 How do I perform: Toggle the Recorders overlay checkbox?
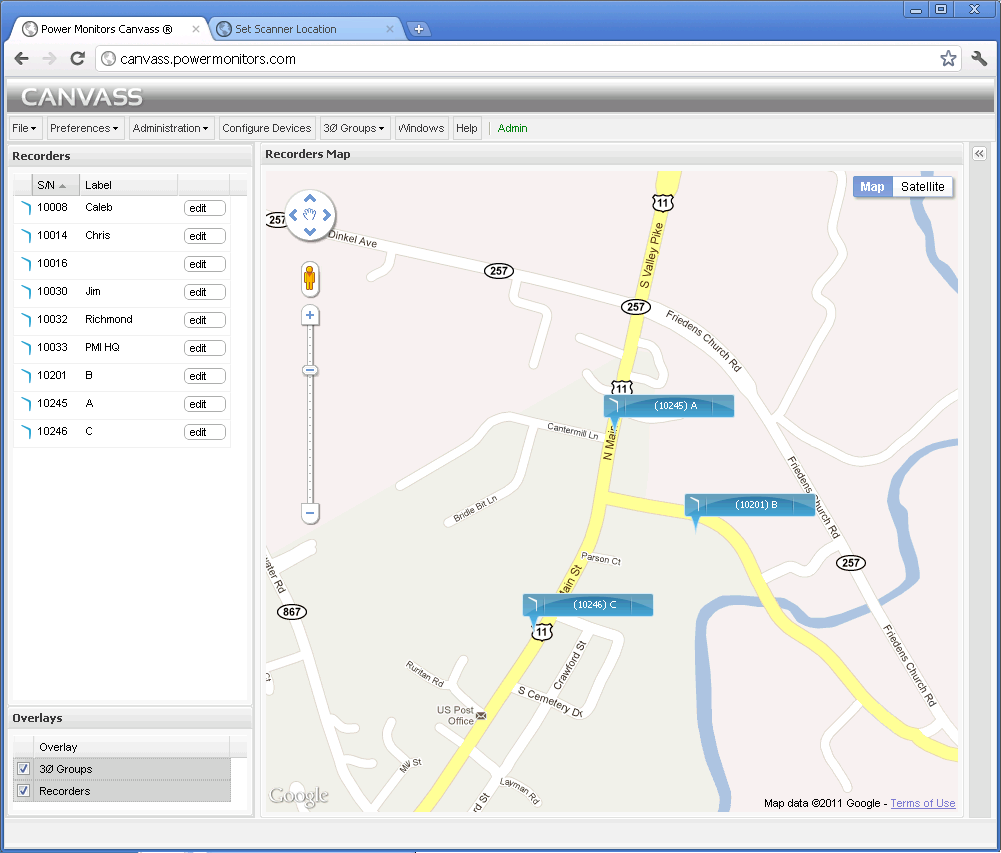coord(23,791)
